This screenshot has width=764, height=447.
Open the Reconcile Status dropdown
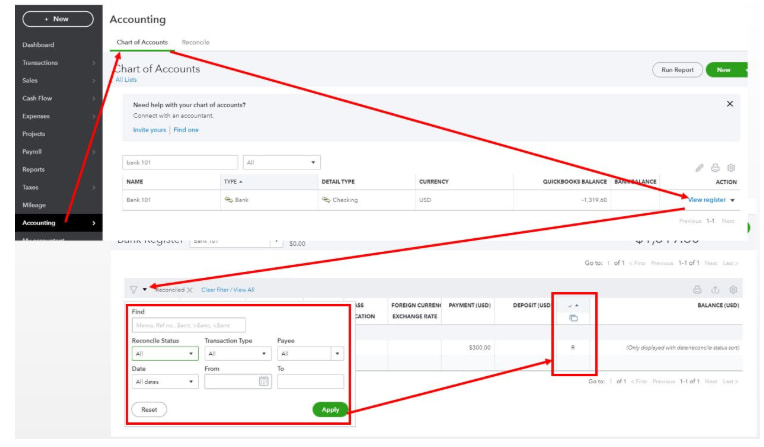click(165, 354)
